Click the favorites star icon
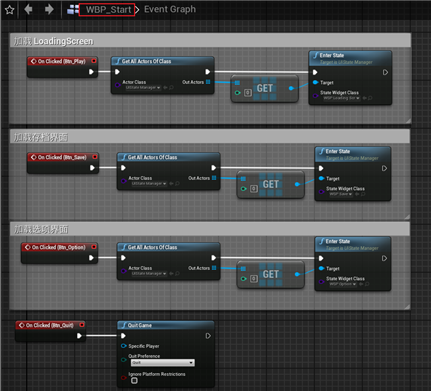This screenshot has height=391, width=431. [x=9, y=10]
